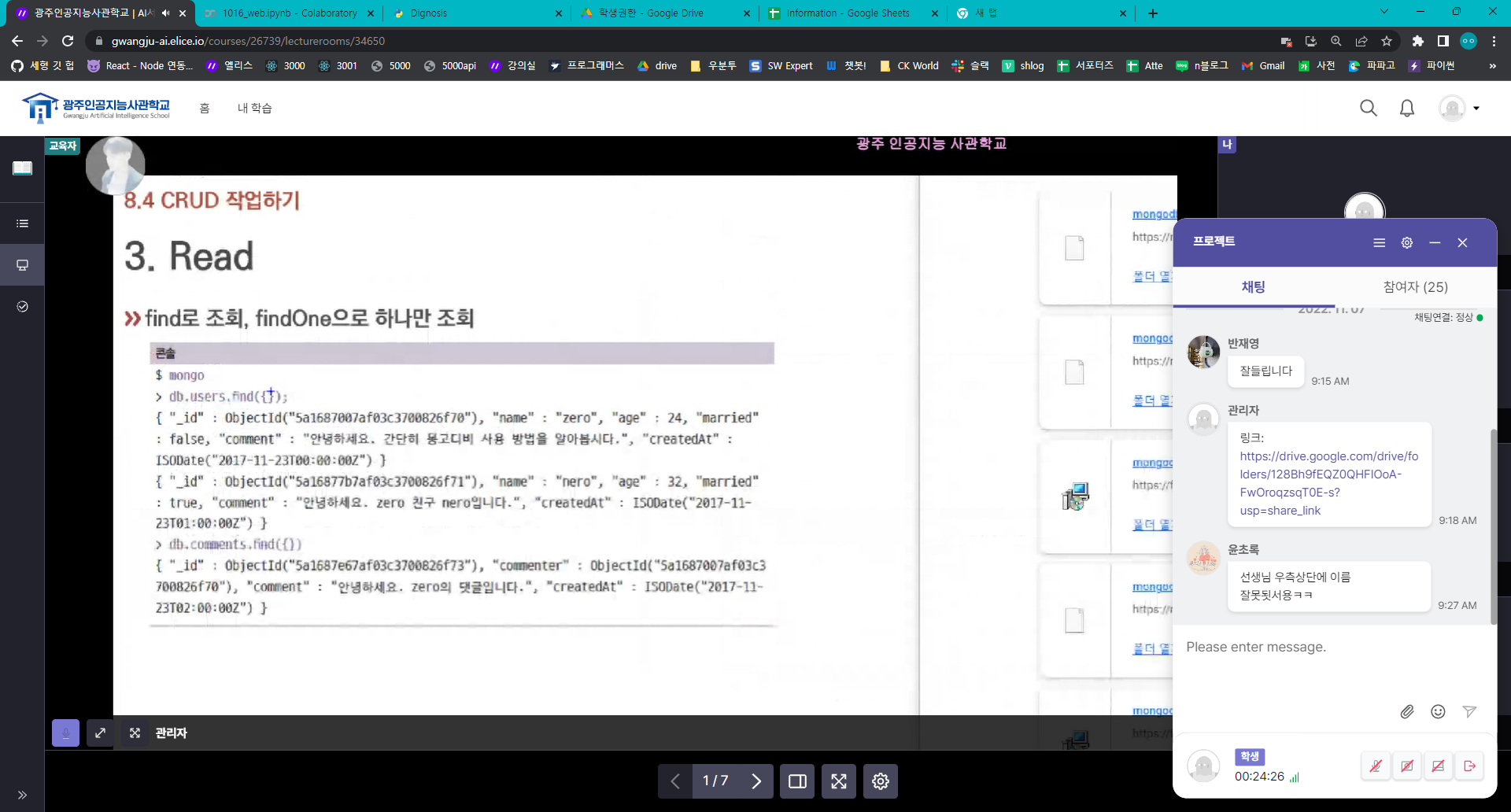Viewport: 1511px width, 812px height.
Task: Reload the current page
Action: click(68, 41)
